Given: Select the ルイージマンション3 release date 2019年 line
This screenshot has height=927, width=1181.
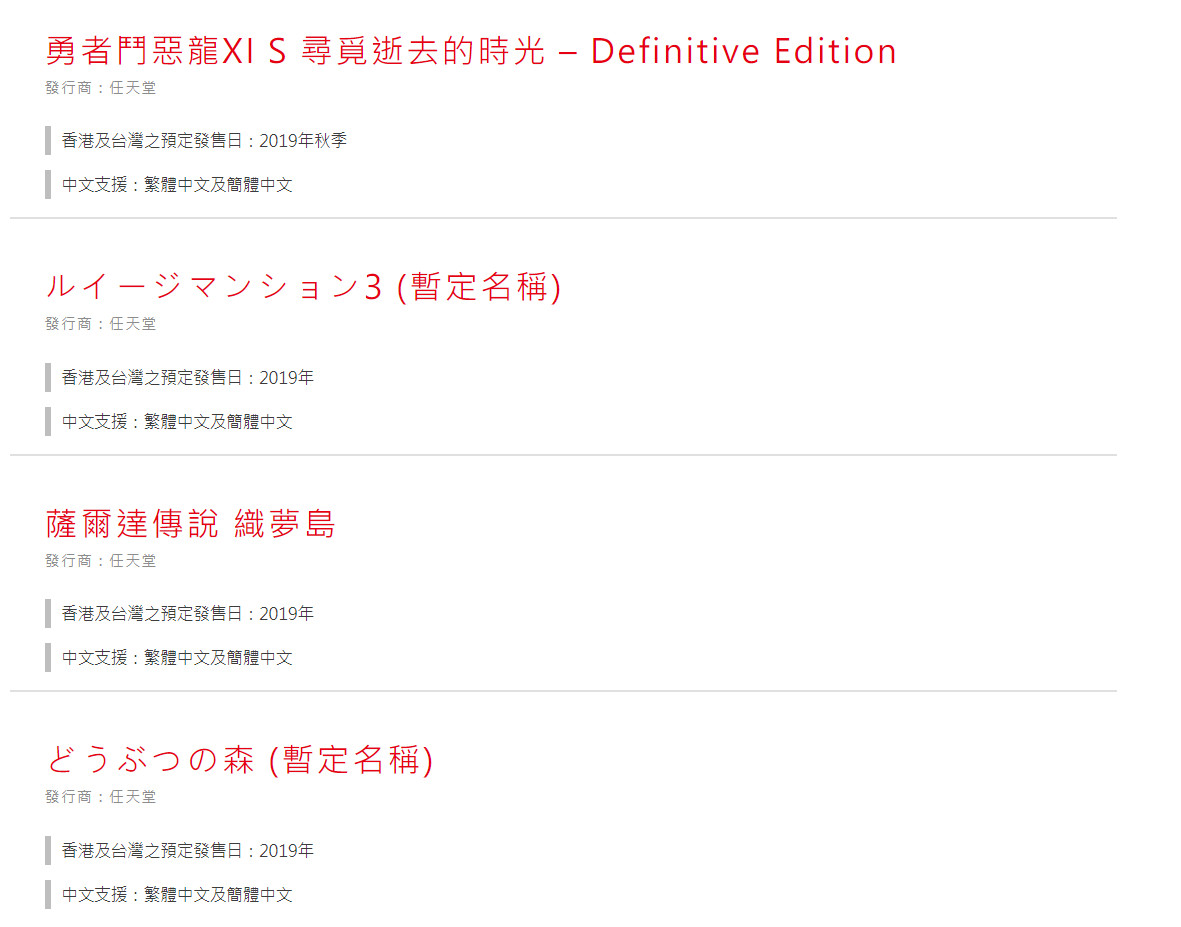Looking at the screenshot, I should tap(188, 377).
